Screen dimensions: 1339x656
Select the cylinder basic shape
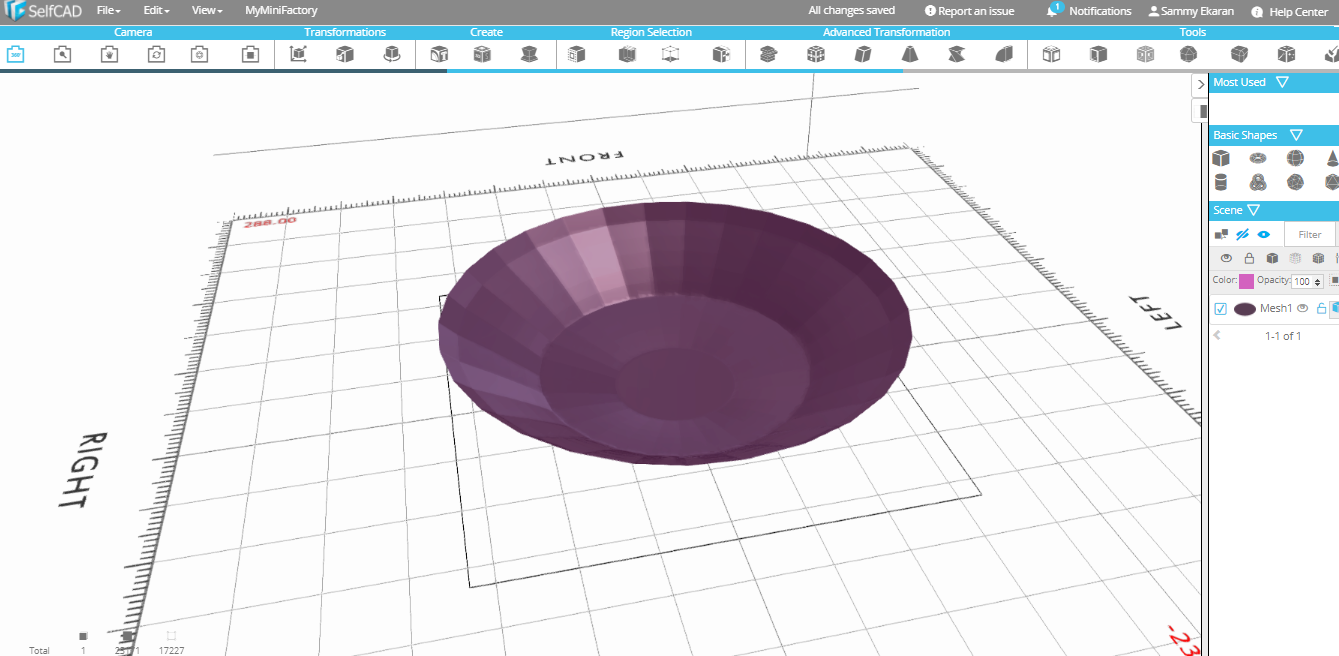[1221, 182]
